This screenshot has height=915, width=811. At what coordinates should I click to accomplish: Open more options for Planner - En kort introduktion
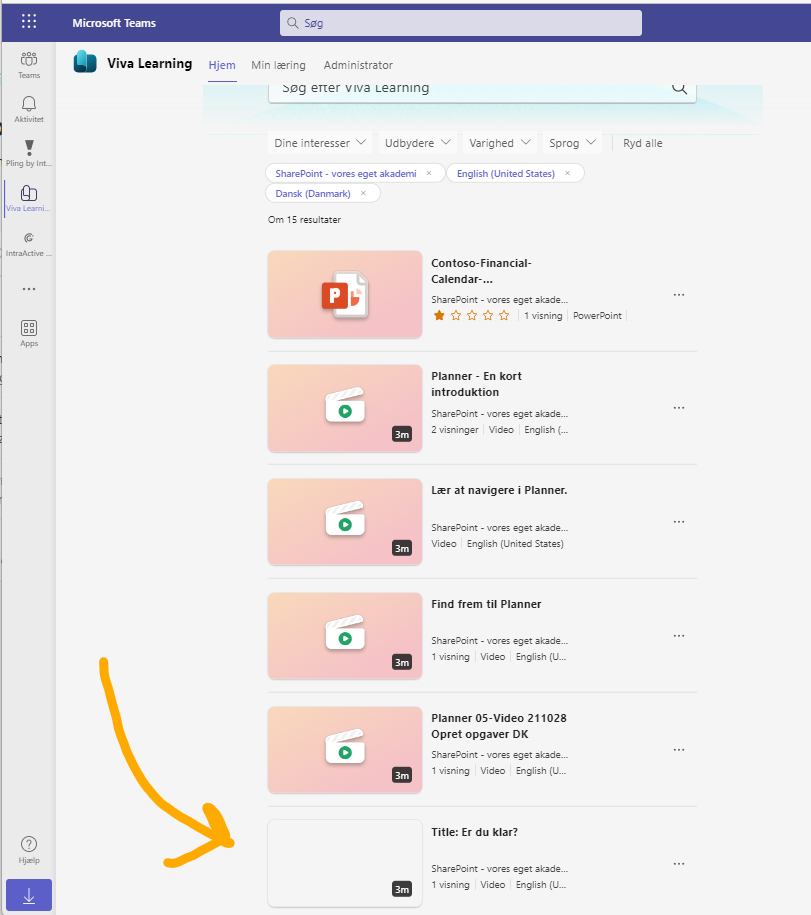[679, 407]
